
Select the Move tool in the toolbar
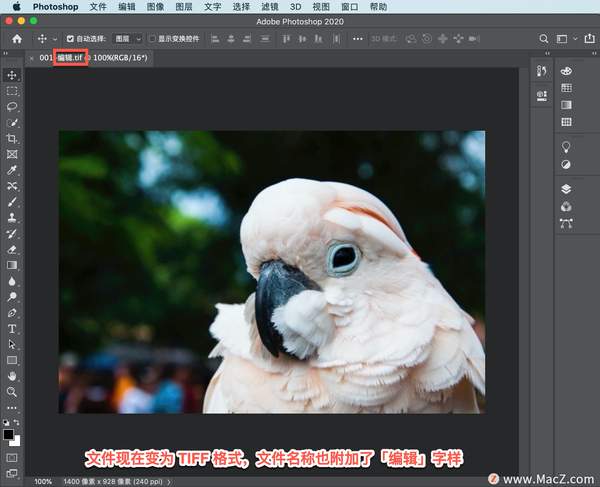[12, 75]
